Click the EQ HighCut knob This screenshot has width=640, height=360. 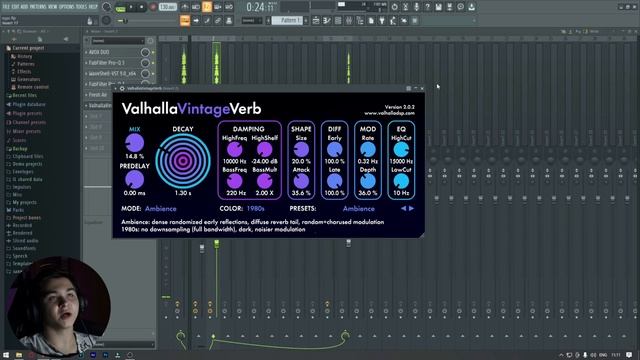pos(401,150)
